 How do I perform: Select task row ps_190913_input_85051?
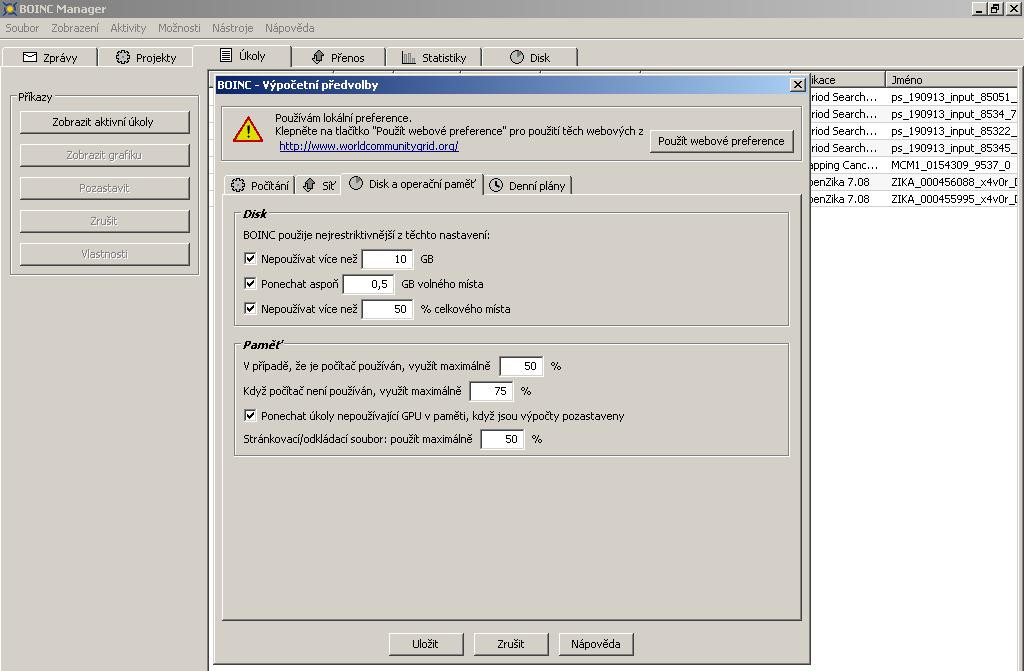pos(914,97)
